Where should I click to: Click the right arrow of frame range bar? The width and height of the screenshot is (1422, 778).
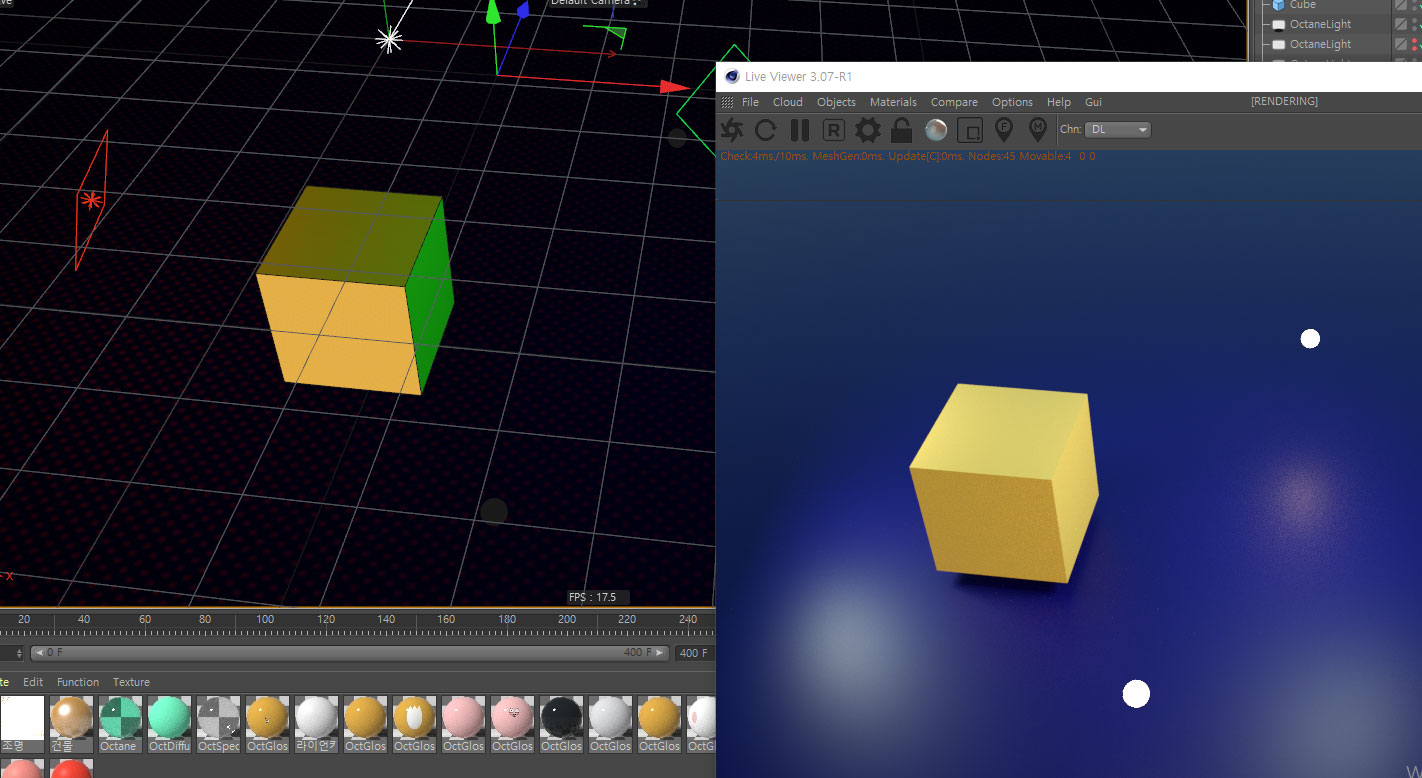[x=661, y=653]
